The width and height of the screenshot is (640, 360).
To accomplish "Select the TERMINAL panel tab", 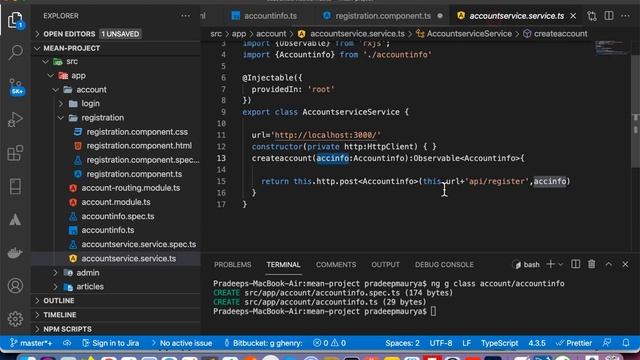I will [x=283, y=264].
